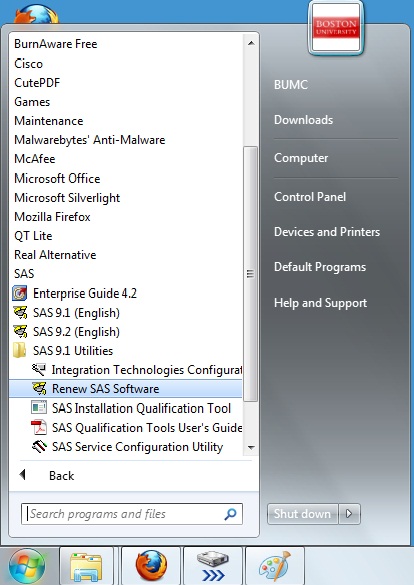Click the scroll up arrow of programs list
414x585 pixels.
coord(251,43)
